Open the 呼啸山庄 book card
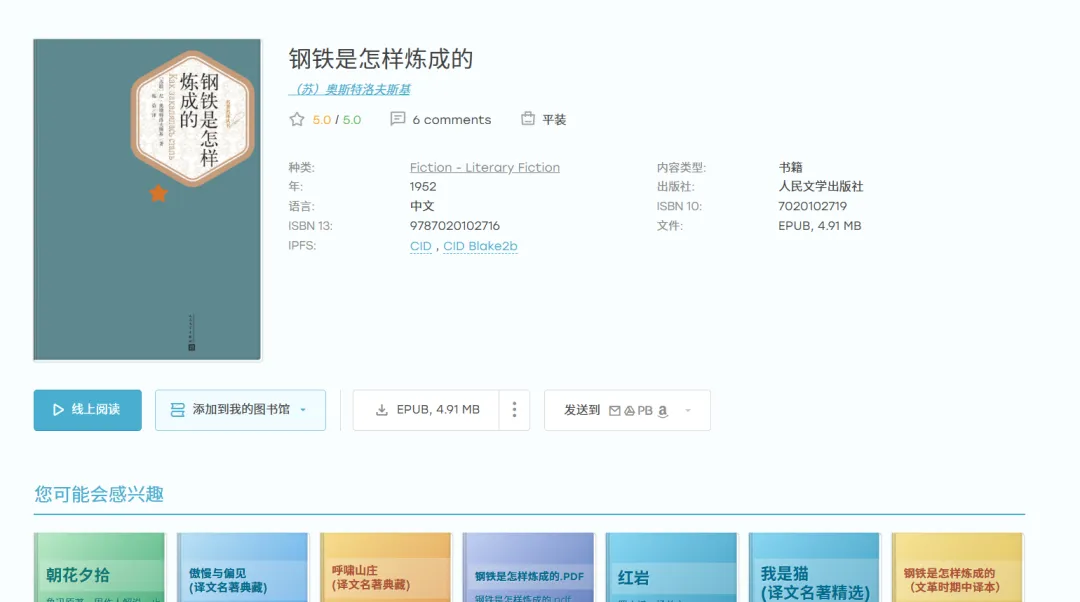 point(386,567)
